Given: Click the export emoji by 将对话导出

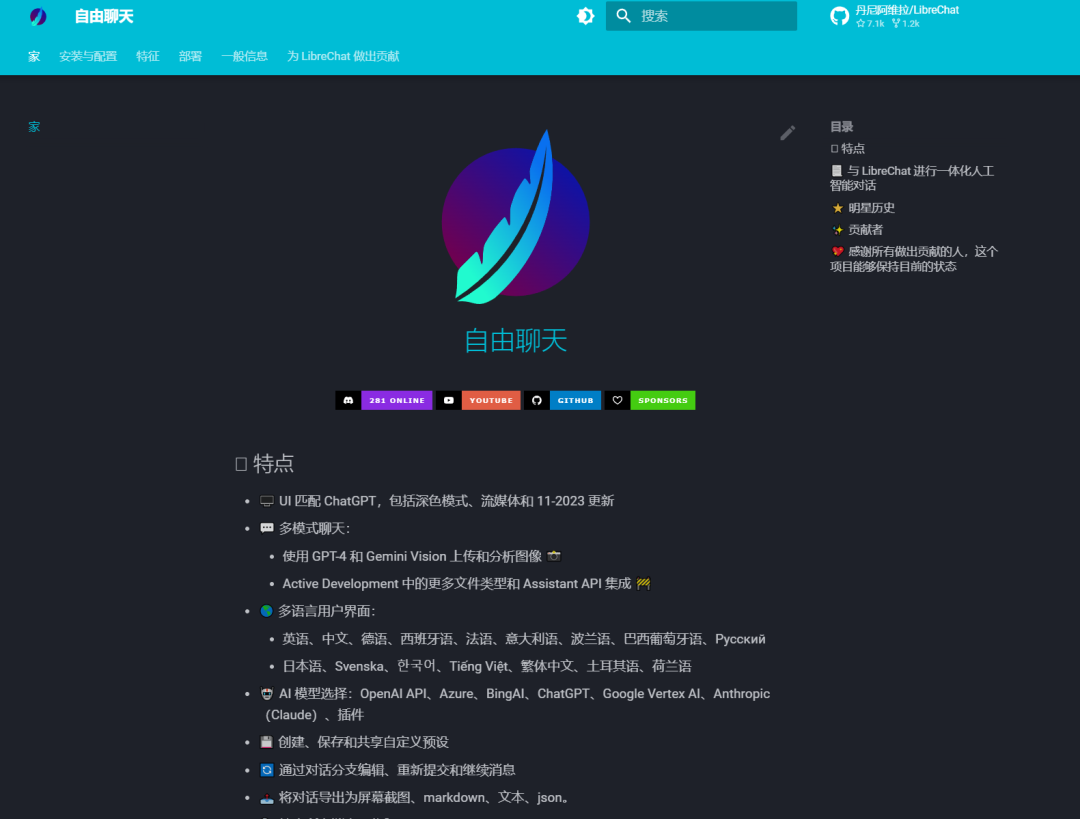Looking at the screenshot, I should (x=267, y=798).
